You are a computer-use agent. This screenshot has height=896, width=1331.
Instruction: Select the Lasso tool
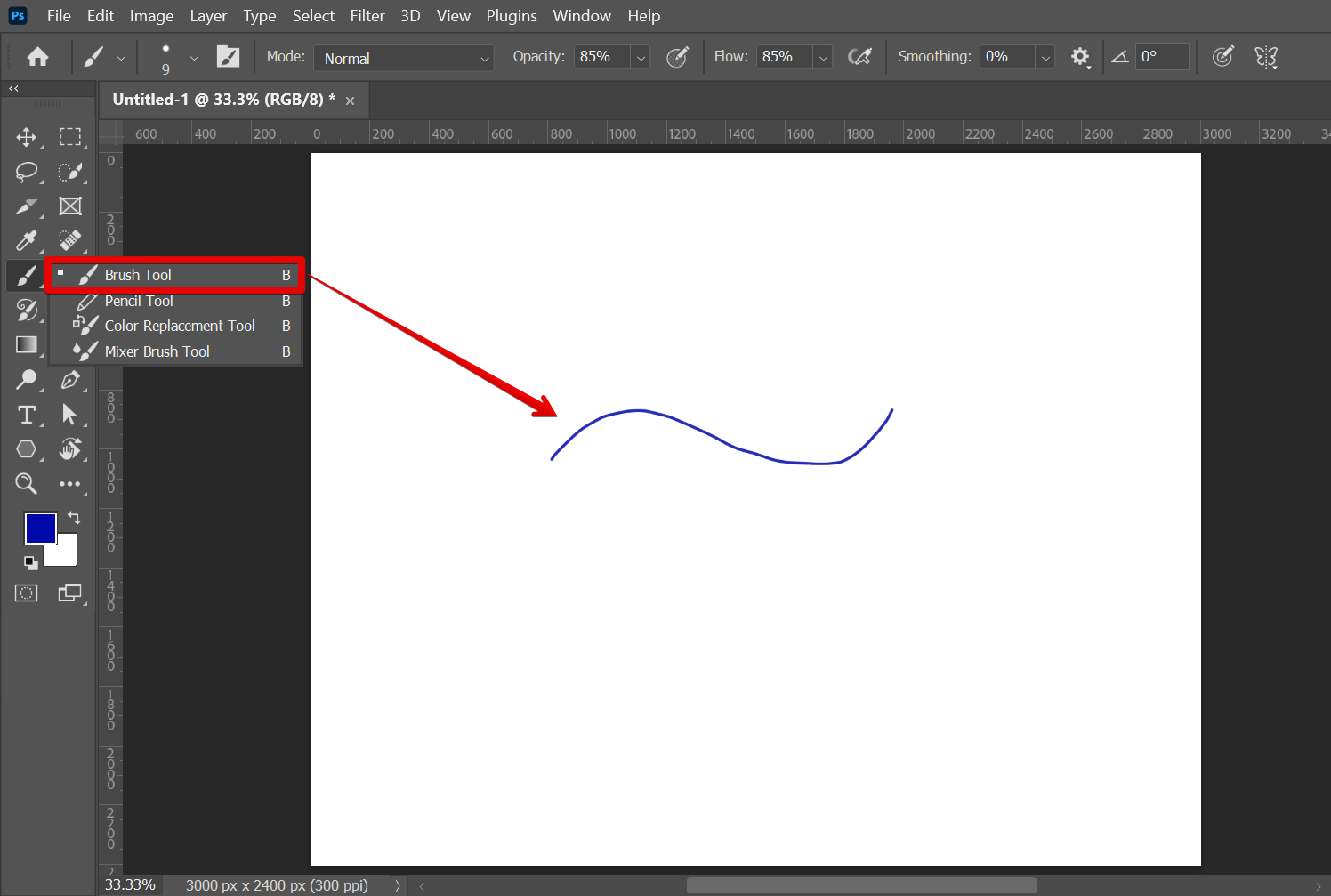[26, 172]
